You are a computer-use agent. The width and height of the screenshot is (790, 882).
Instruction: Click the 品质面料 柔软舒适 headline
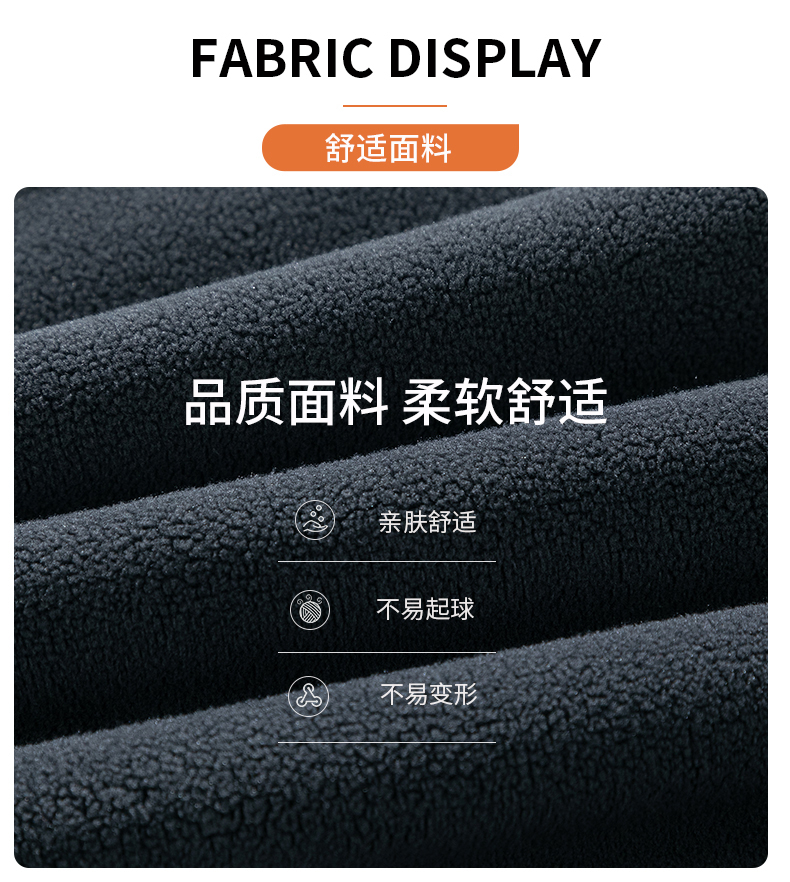tap(396, 402)
